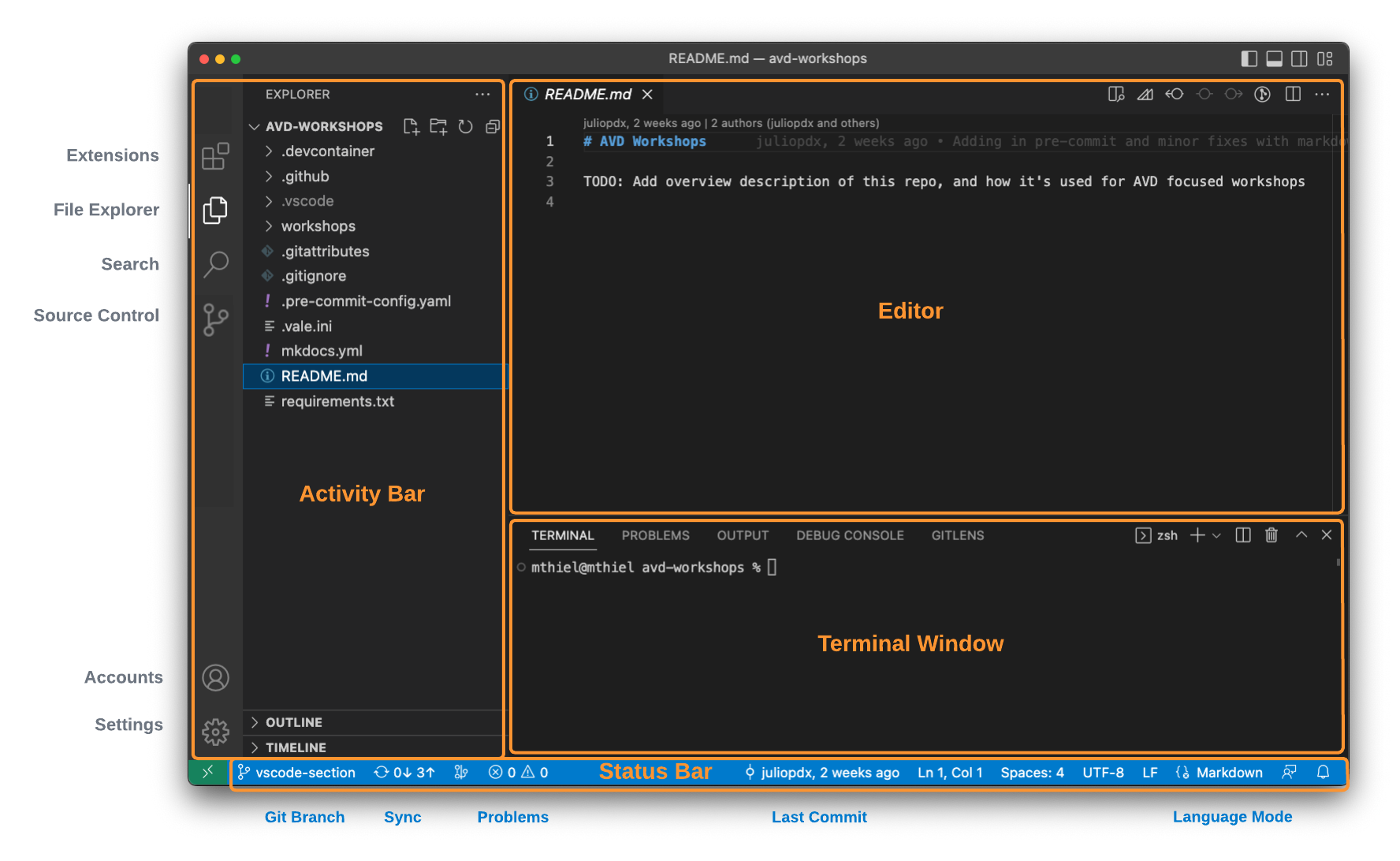Viewport: 1400px width, 861px height.
Task: Click vscode-section git branch in status bar
Action: [x=297, y=773]
